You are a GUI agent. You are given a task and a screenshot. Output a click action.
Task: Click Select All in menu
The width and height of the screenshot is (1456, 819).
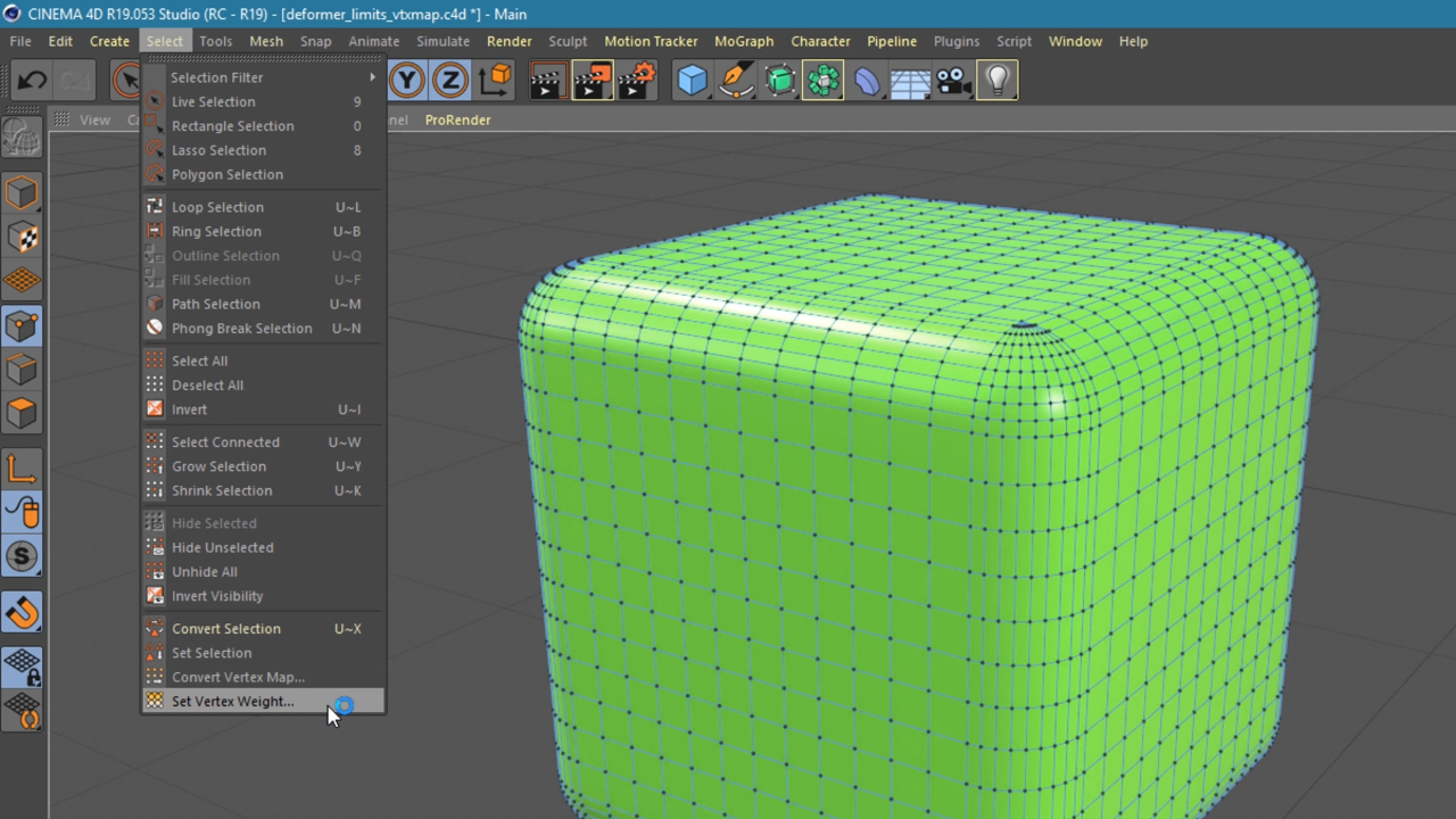pos(264,361)
